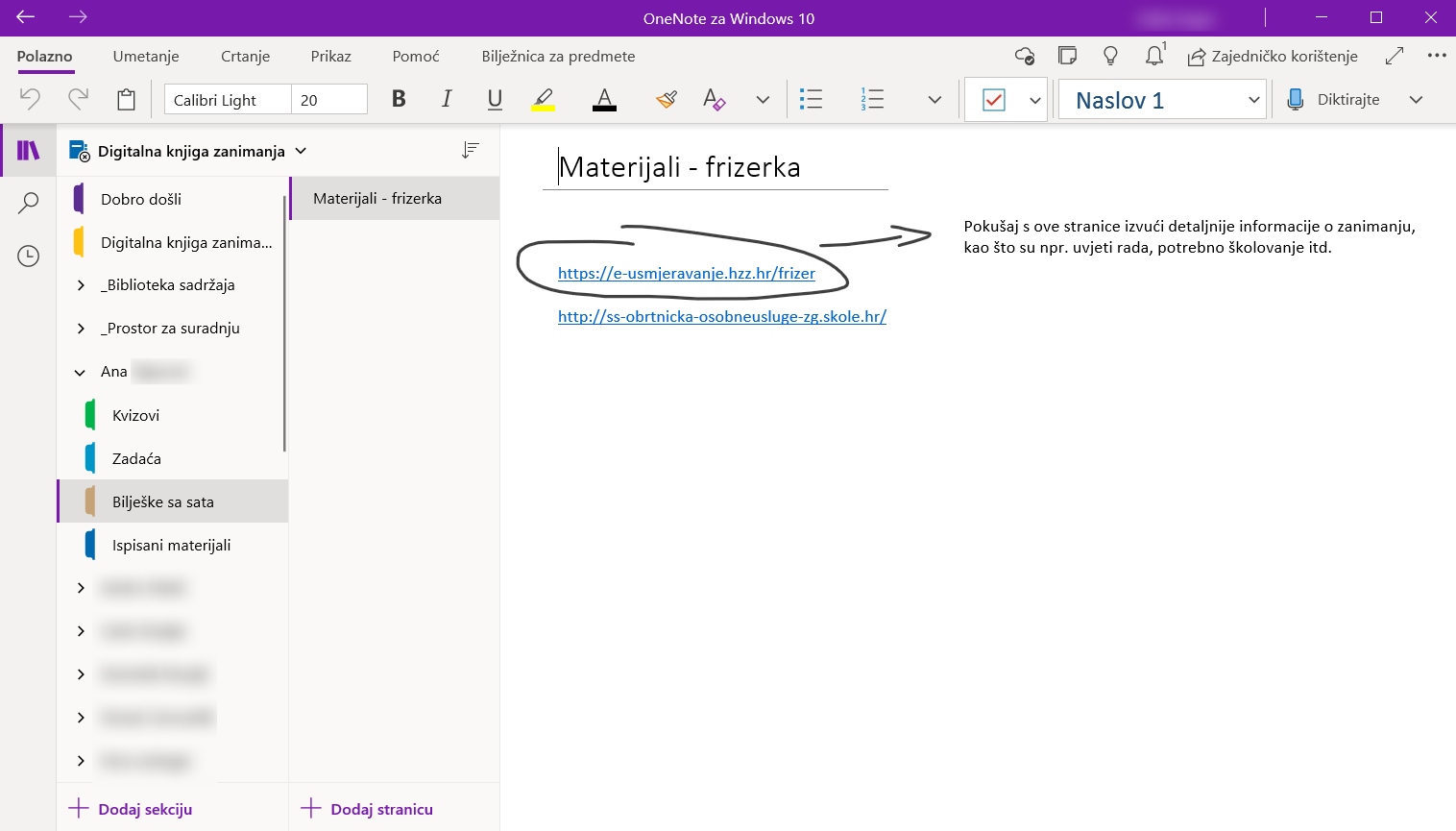Add a page with Dodaj stranicu
Viewport: 1456px width, 831px height.
coord(367,809)
